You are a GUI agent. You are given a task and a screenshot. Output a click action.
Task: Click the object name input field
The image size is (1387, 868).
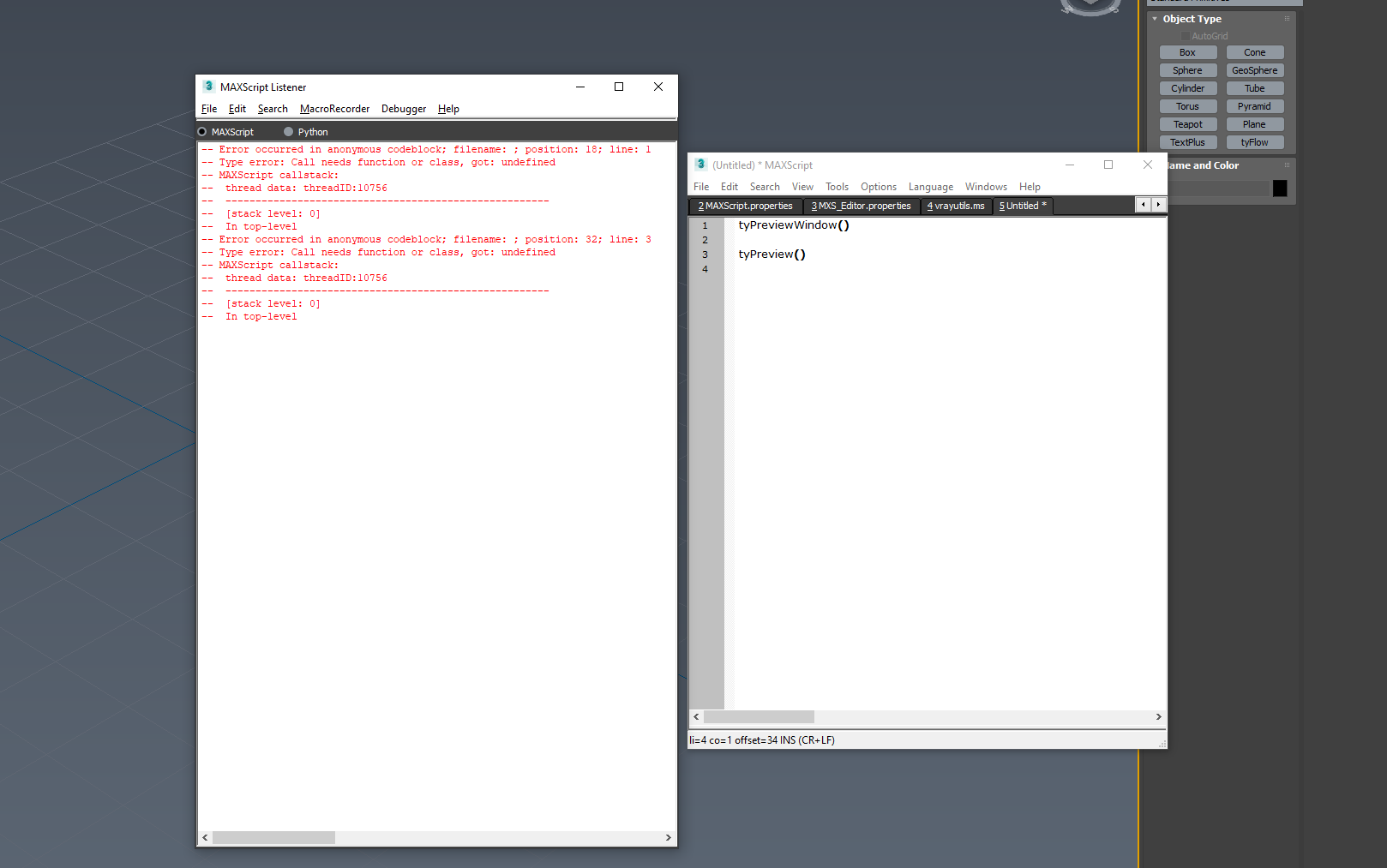1218,189
